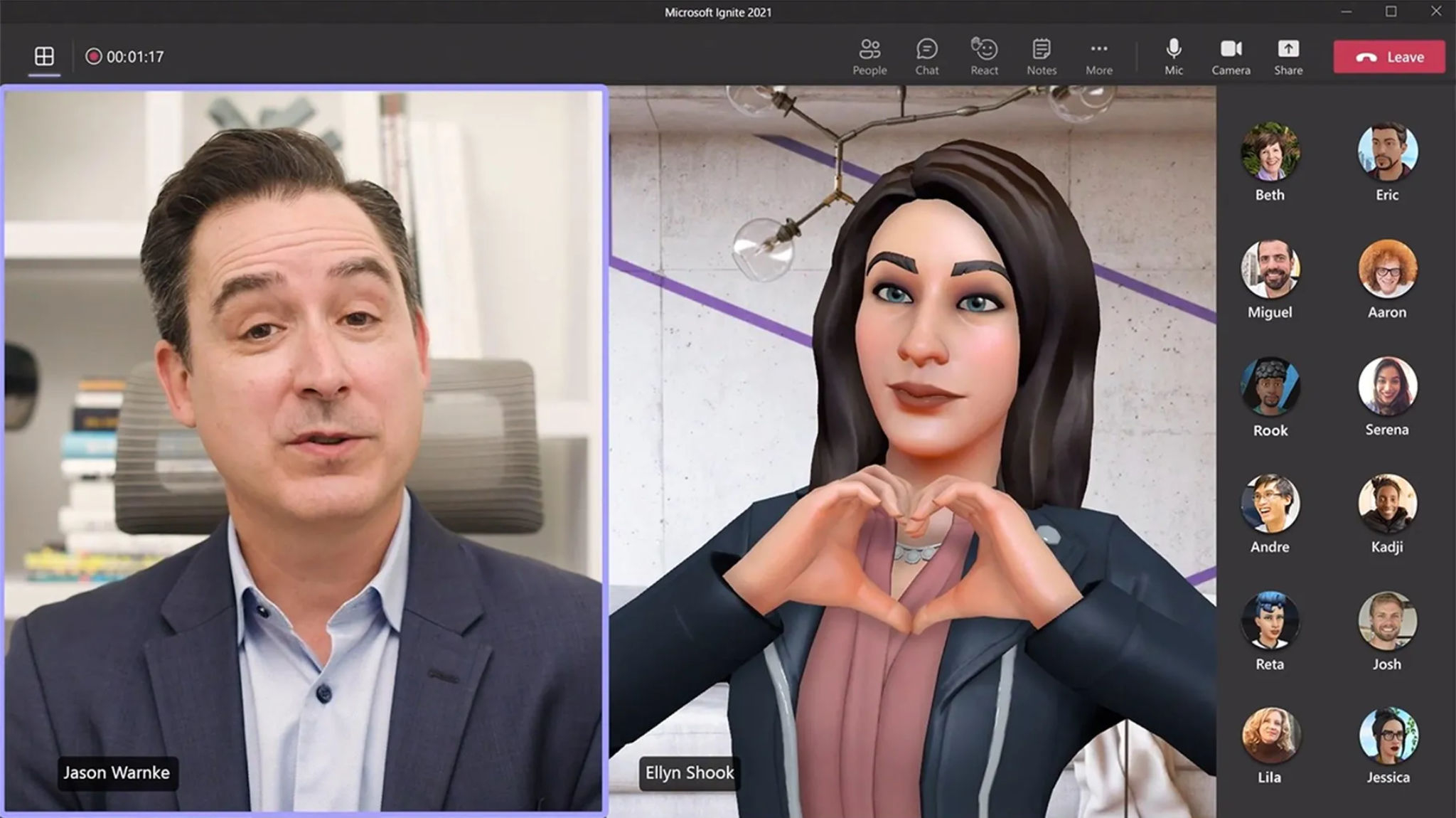Select Beth's participant avatar
The image size is (1456, 818).
[1270, 152]
